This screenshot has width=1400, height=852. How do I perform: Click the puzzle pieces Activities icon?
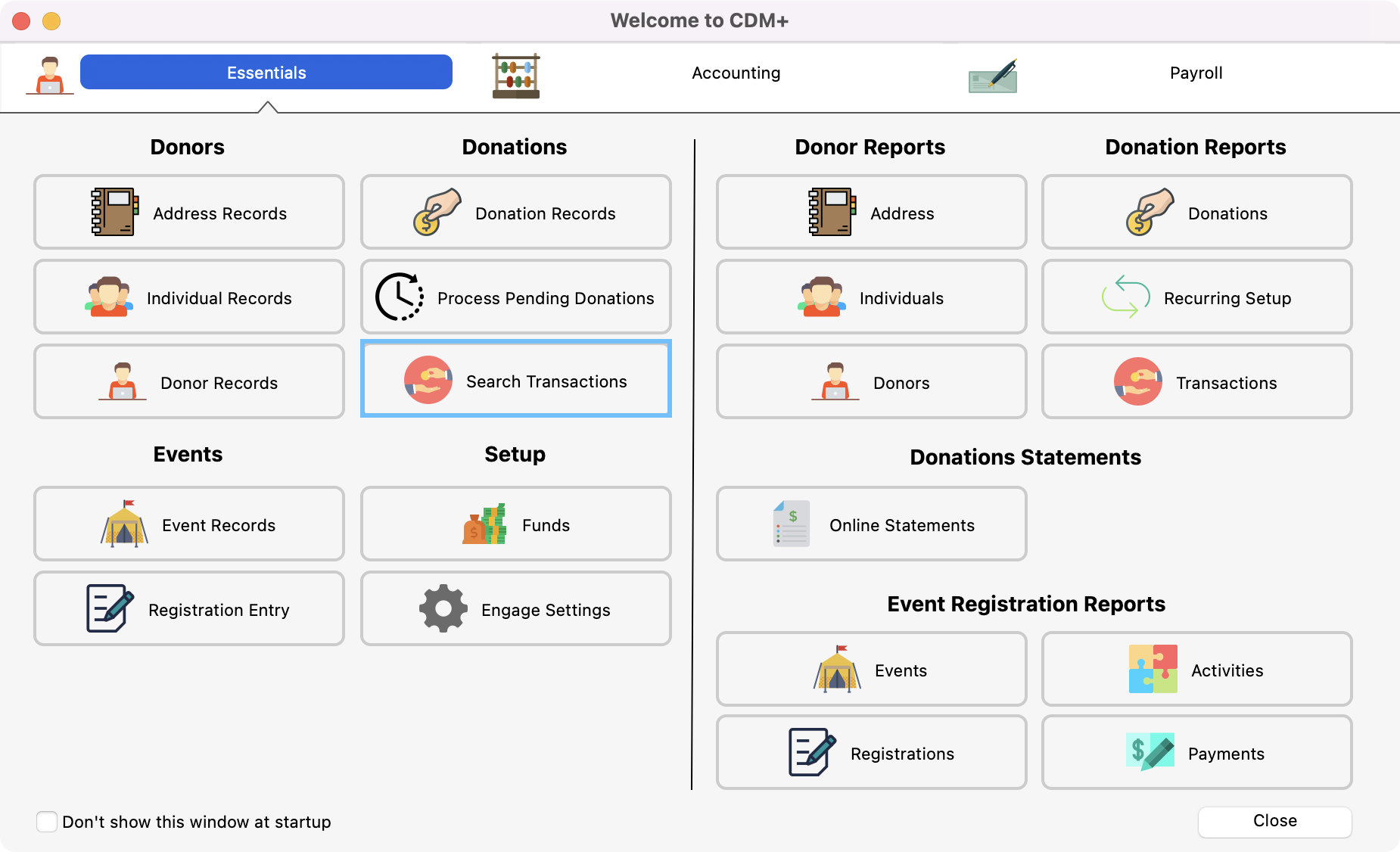pos(1153,670)
